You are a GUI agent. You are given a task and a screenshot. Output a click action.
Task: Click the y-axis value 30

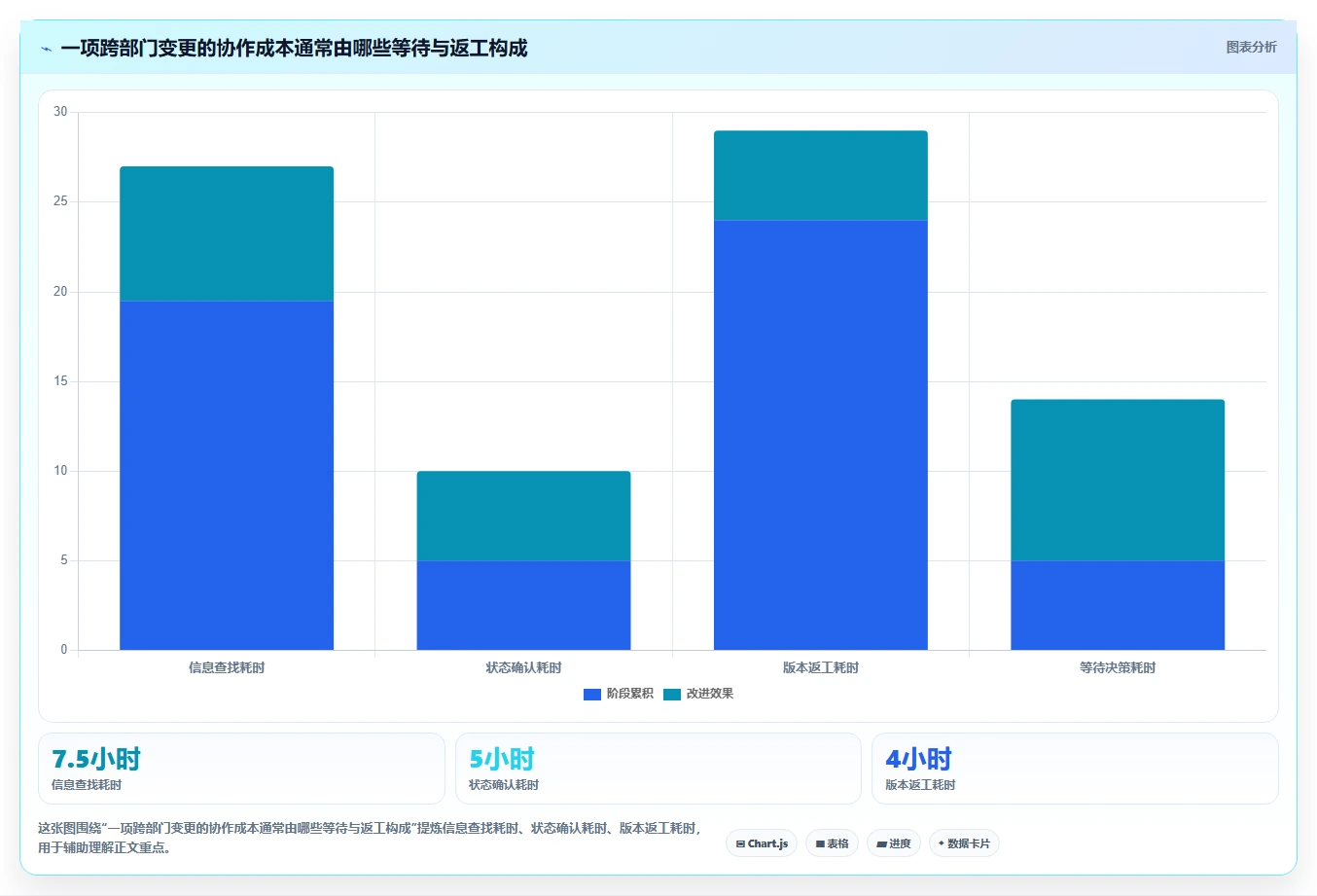(60, 112)
